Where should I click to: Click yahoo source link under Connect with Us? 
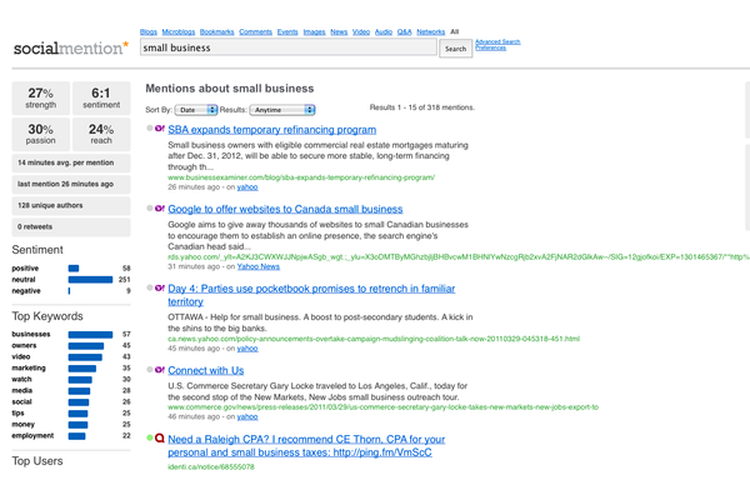[x=247, y=417]
